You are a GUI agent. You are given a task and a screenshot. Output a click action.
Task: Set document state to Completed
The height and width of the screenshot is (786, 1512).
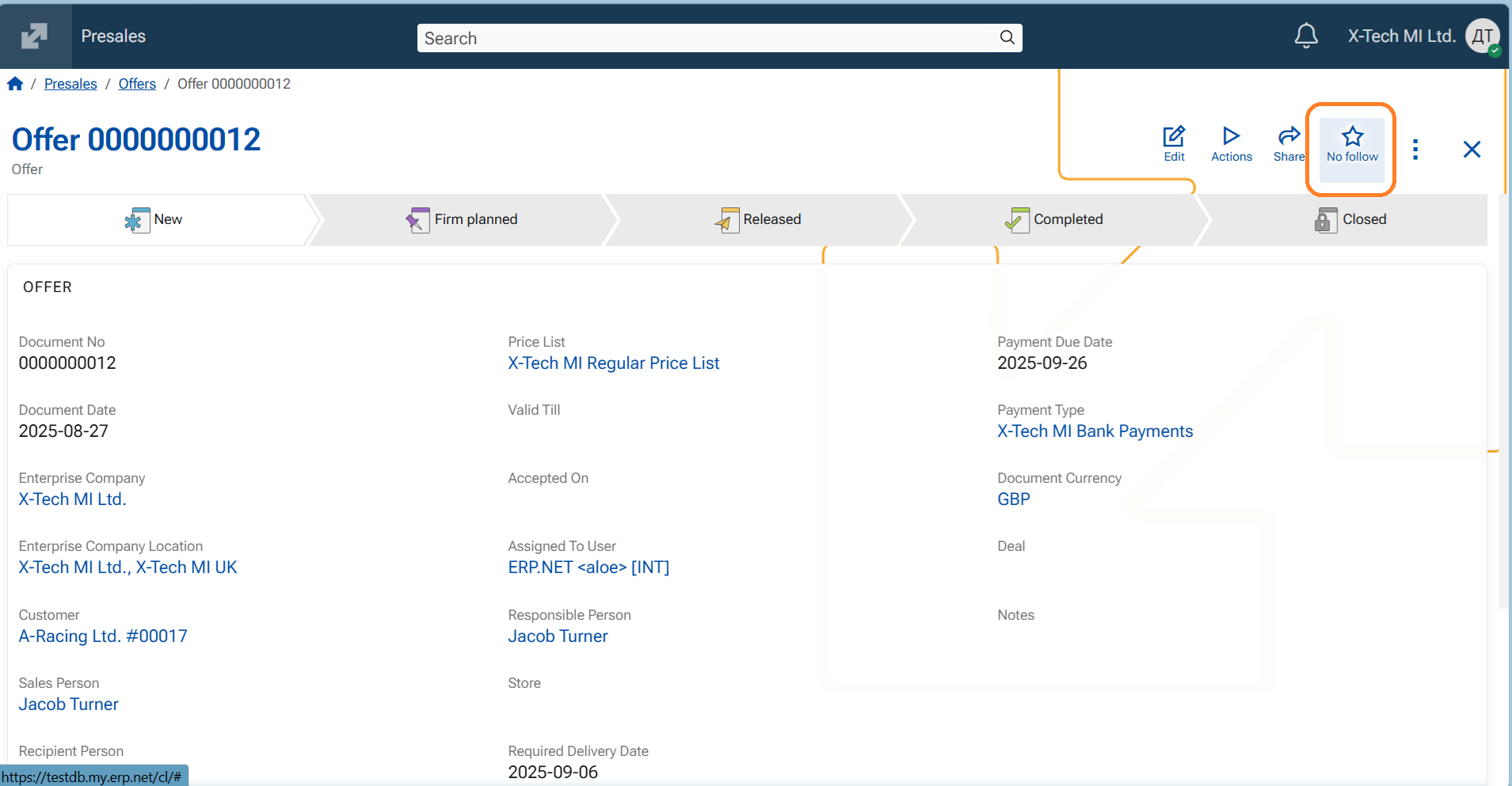point(1053,220)
